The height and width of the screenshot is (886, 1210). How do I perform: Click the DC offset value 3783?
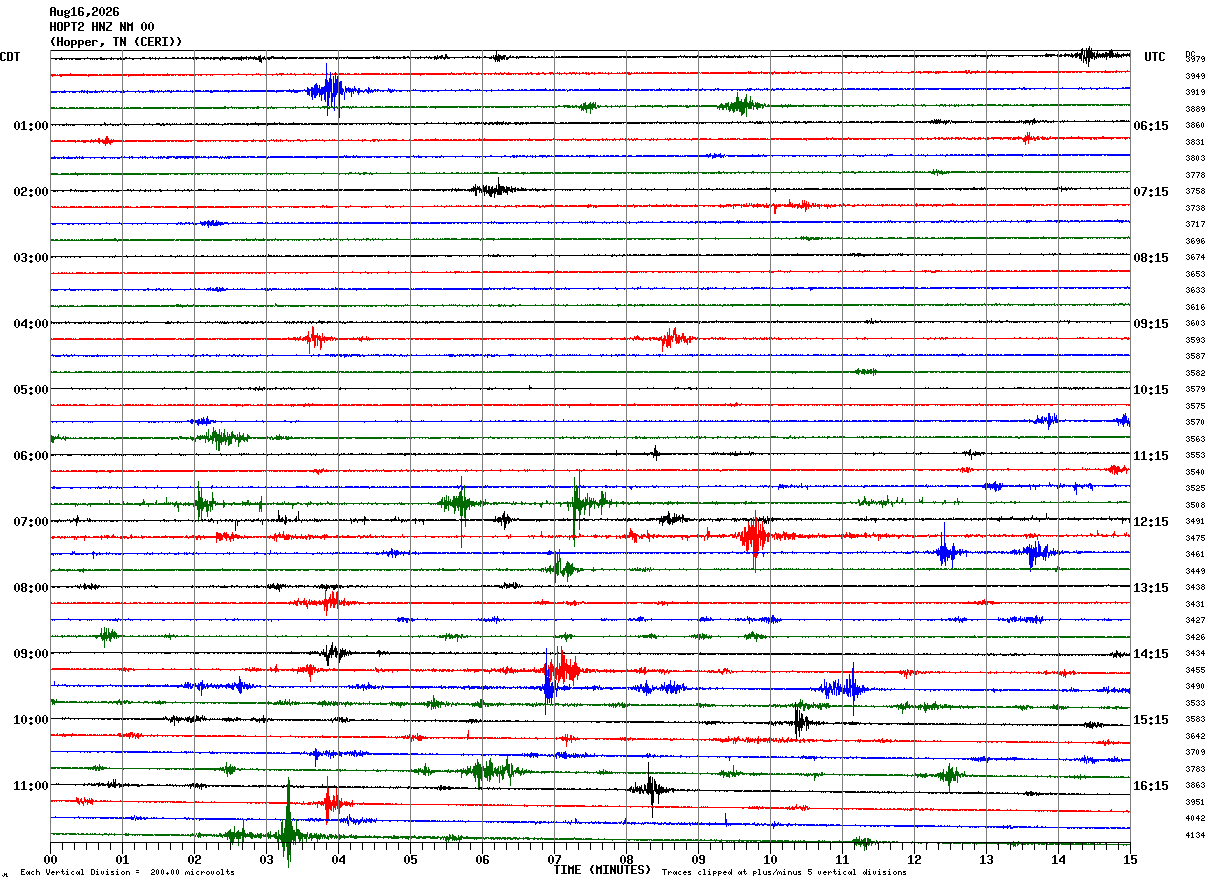pyautogui.click(x=1195, y=769)
